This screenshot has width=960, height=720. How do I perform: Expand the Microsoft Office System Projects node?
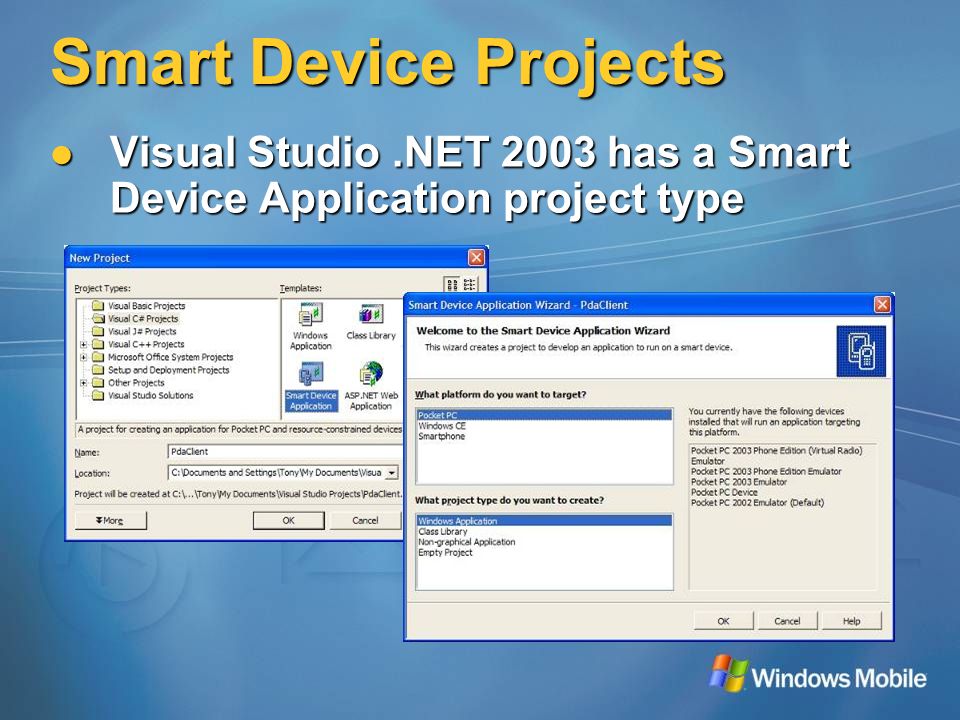(x=84, y=358)
